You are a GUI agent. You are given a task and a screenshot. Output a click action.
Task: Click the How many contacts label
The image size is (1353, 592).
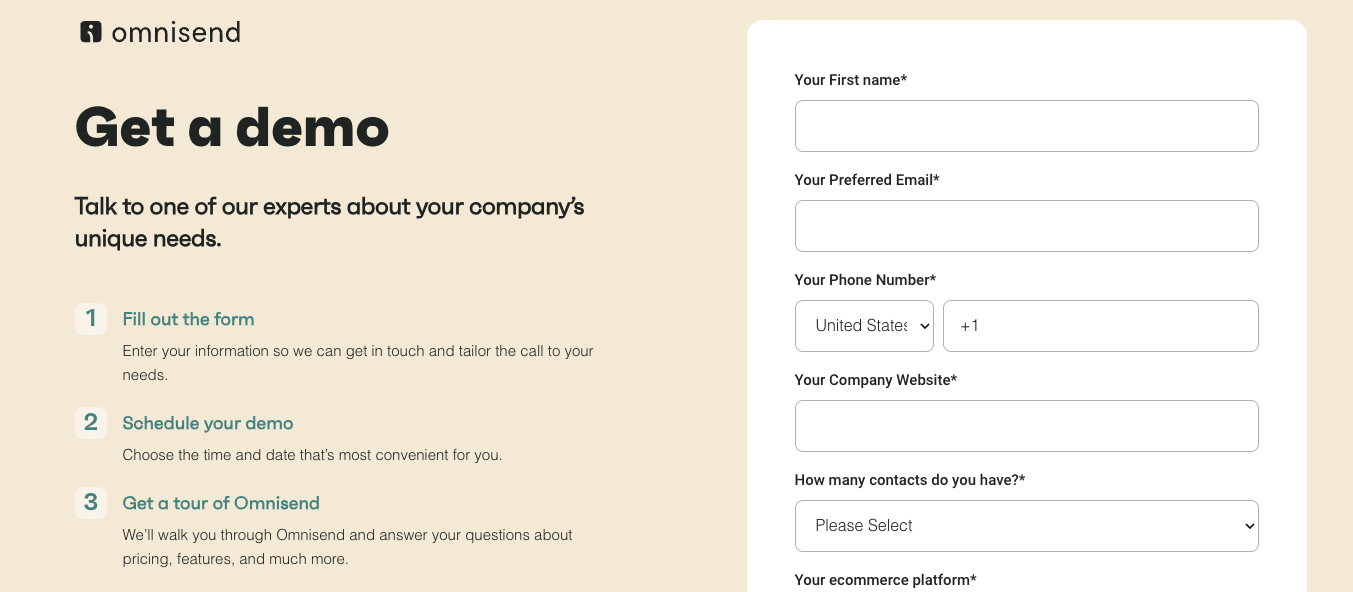[910, 480]
